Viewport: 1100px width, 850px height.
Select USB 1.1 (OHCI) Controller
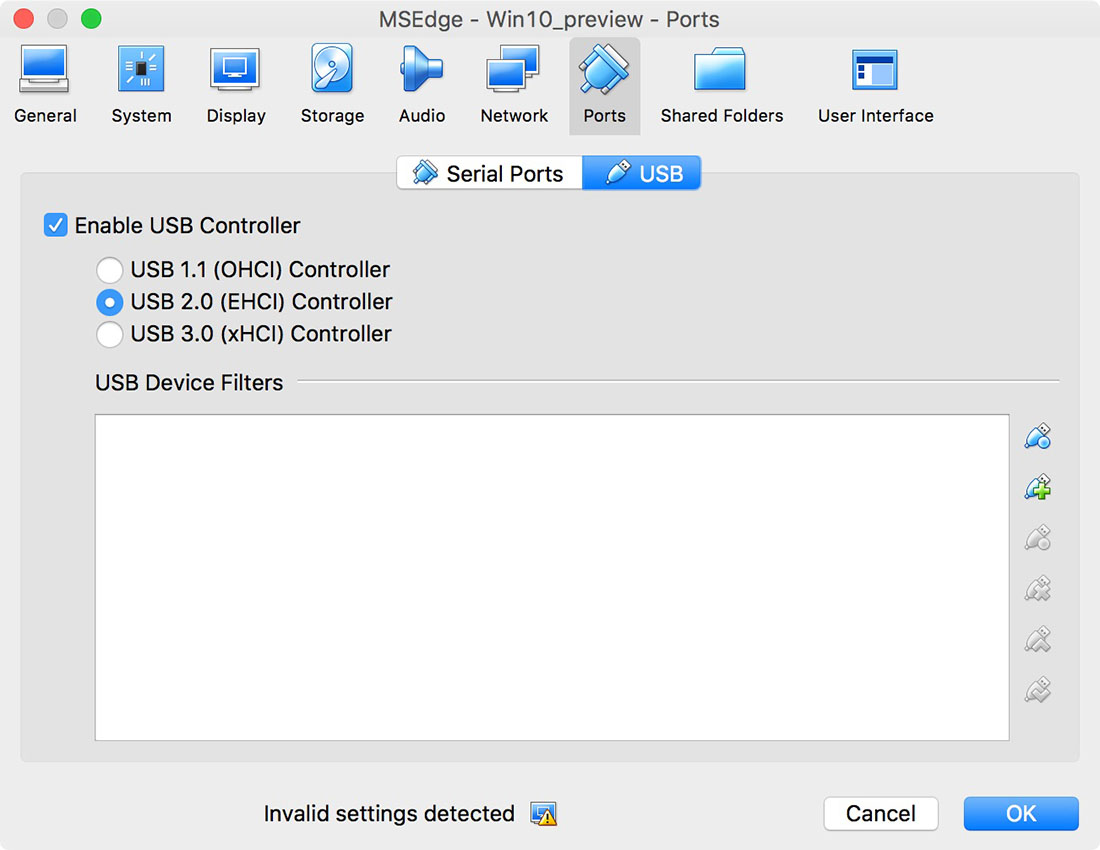pyautogui.click(x=109, y=270)
